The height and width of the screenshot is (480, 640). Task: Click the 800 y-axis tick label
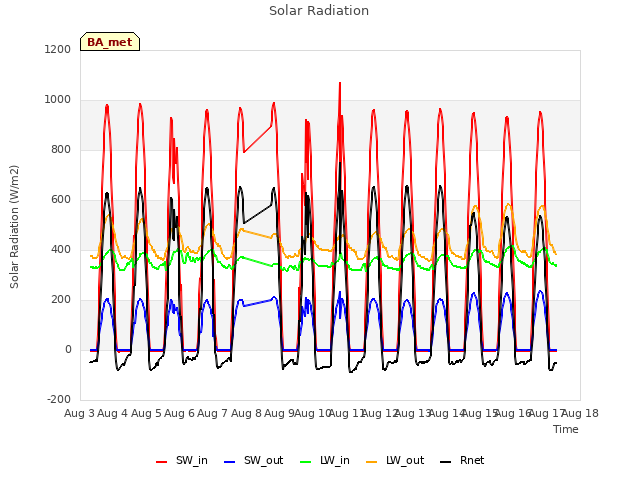point(61,149)
